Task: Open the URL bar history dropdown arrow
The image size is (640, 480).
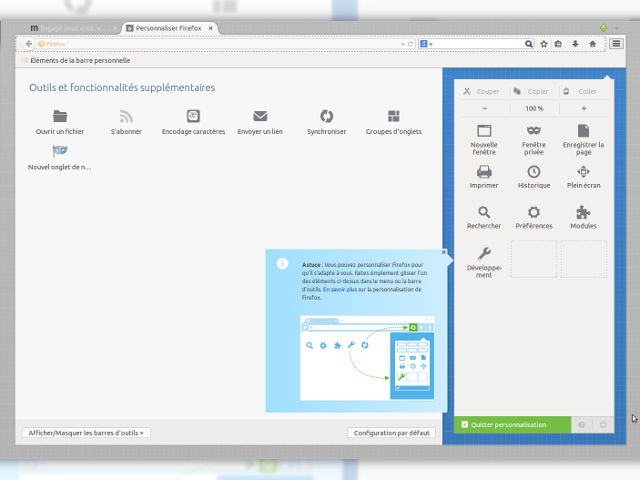Action: point(402,44)
